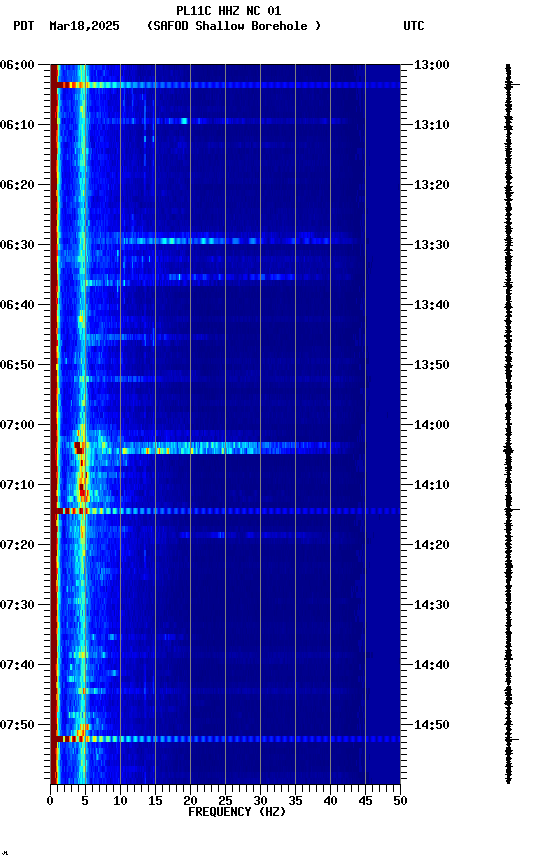The image size is (552, 864).
Task: Click the station title PL11C HHZ NC 01
Action: pyautogui.click(x=229, y=10)
